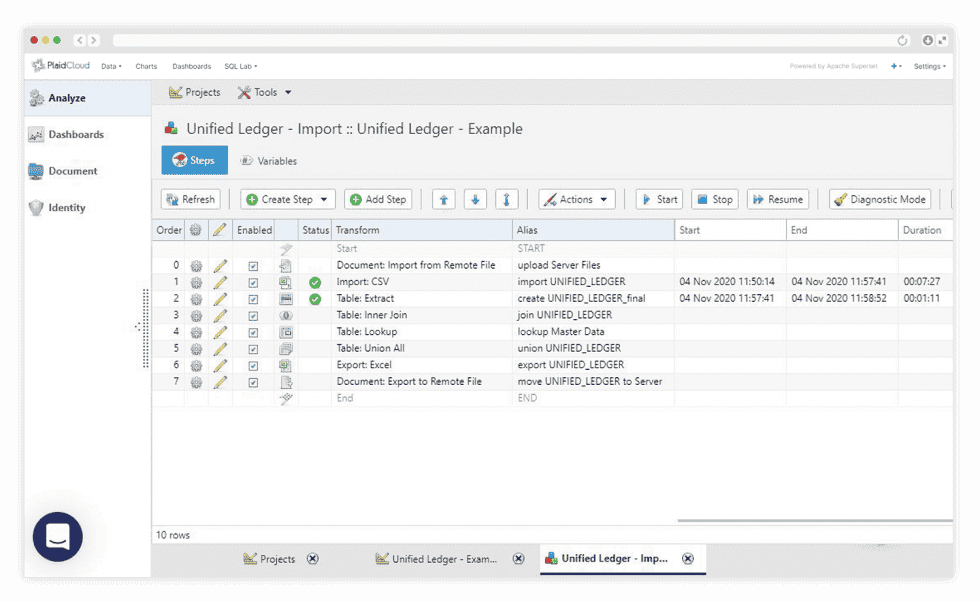Click the horizontal scrollbar of steps table
Viewport: 980px width, 602px height.
click(x=815, y=520)
